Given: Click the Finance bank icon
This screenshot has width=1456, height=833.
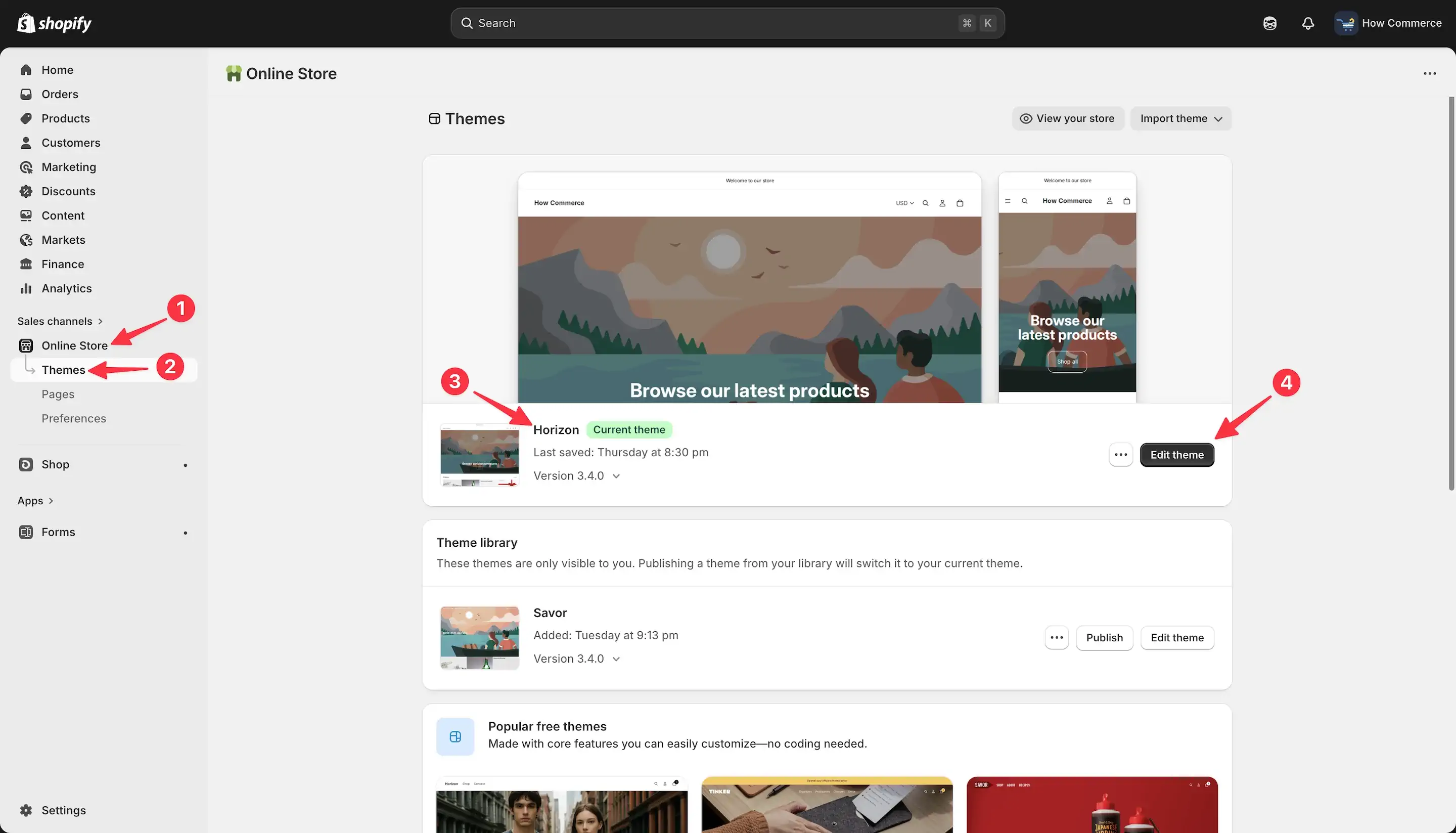Looking at the screenshot, I should pyautogui.click(x=26, y=265).
